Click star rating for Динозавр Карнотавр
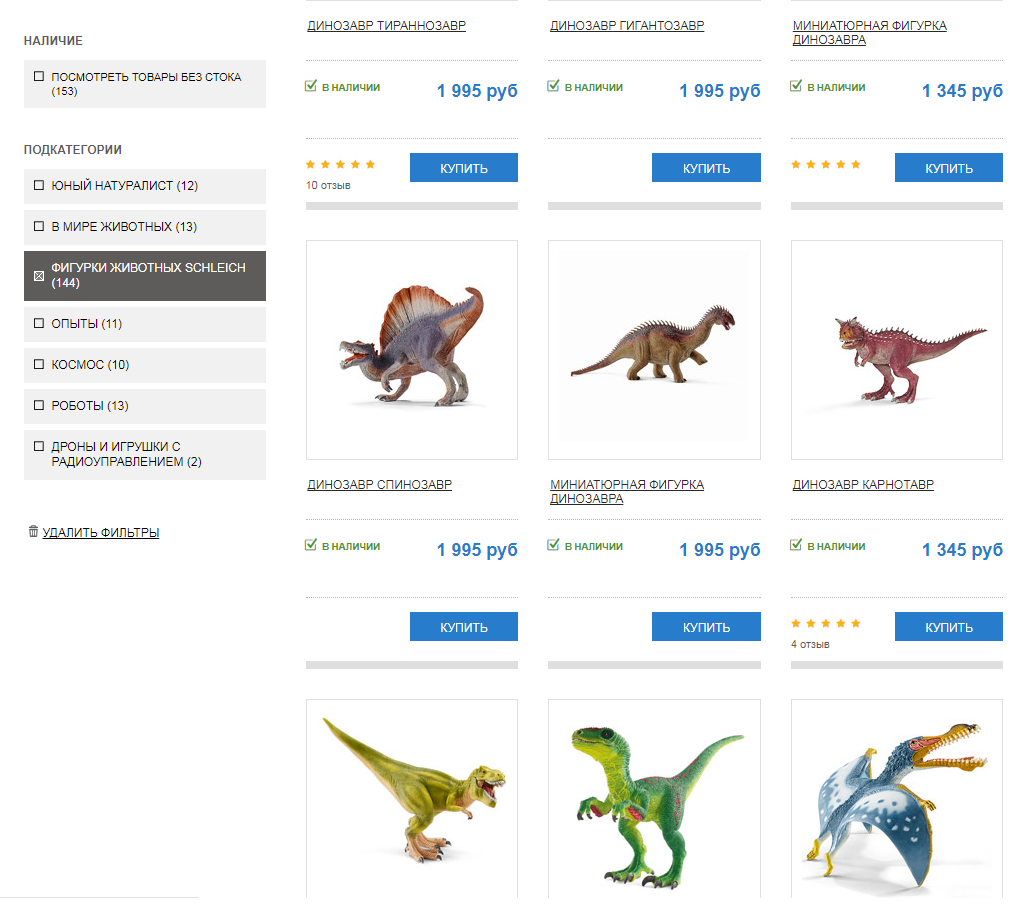 click(x=826, y=623)
